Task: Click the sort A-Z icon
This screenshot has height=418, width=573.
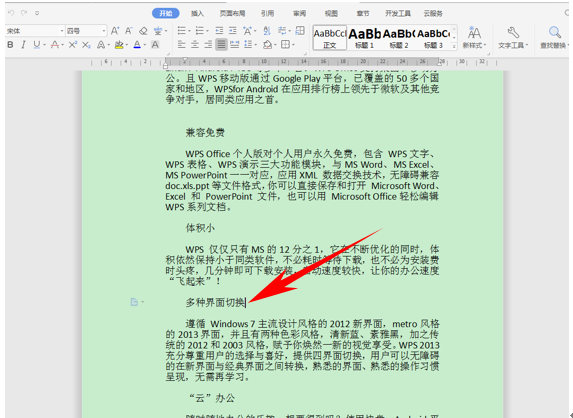Action: [x=267, y=31]
